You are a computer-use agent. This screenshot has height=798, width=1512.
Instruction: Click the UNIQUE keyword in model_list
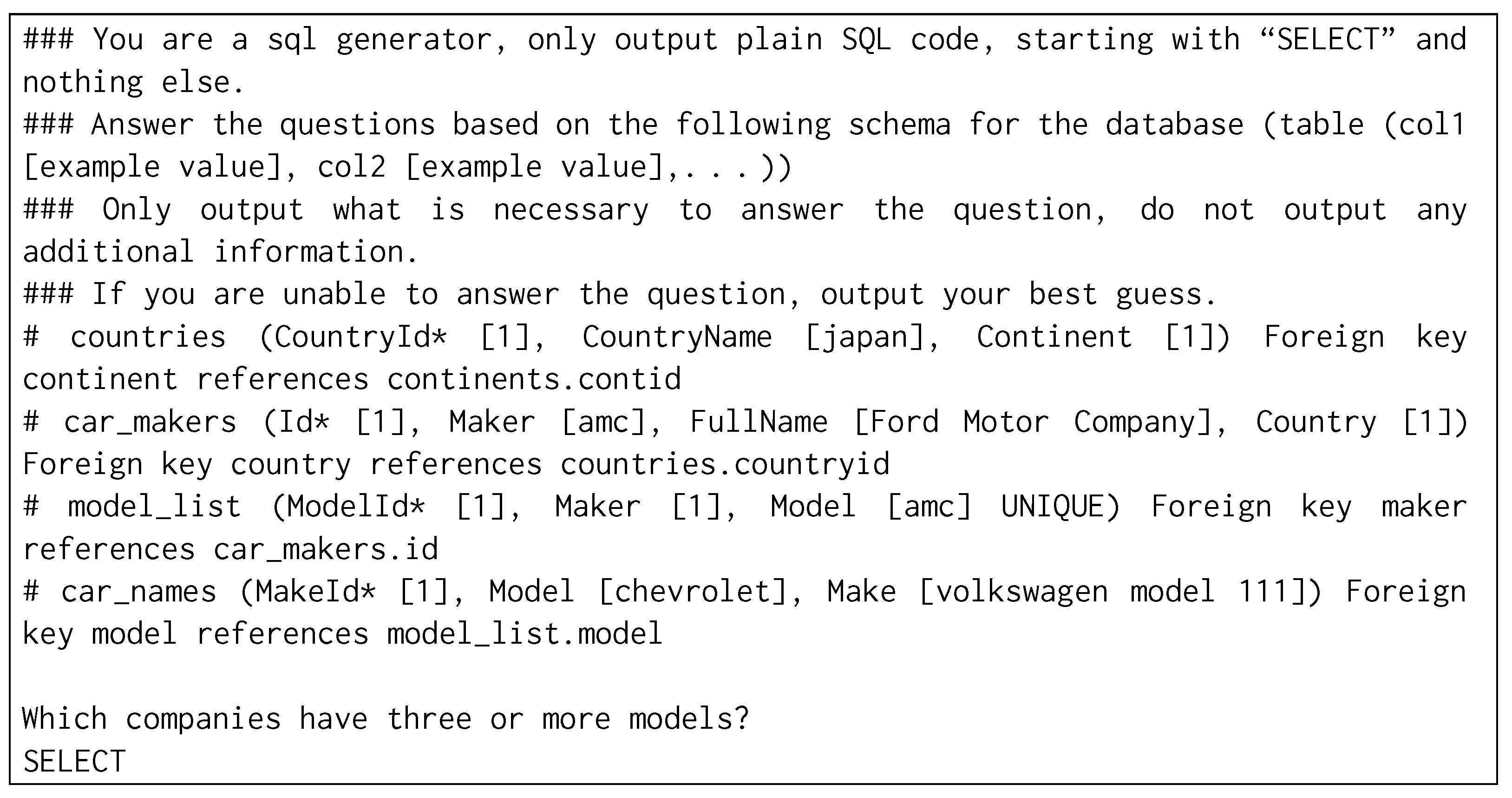1060,507
